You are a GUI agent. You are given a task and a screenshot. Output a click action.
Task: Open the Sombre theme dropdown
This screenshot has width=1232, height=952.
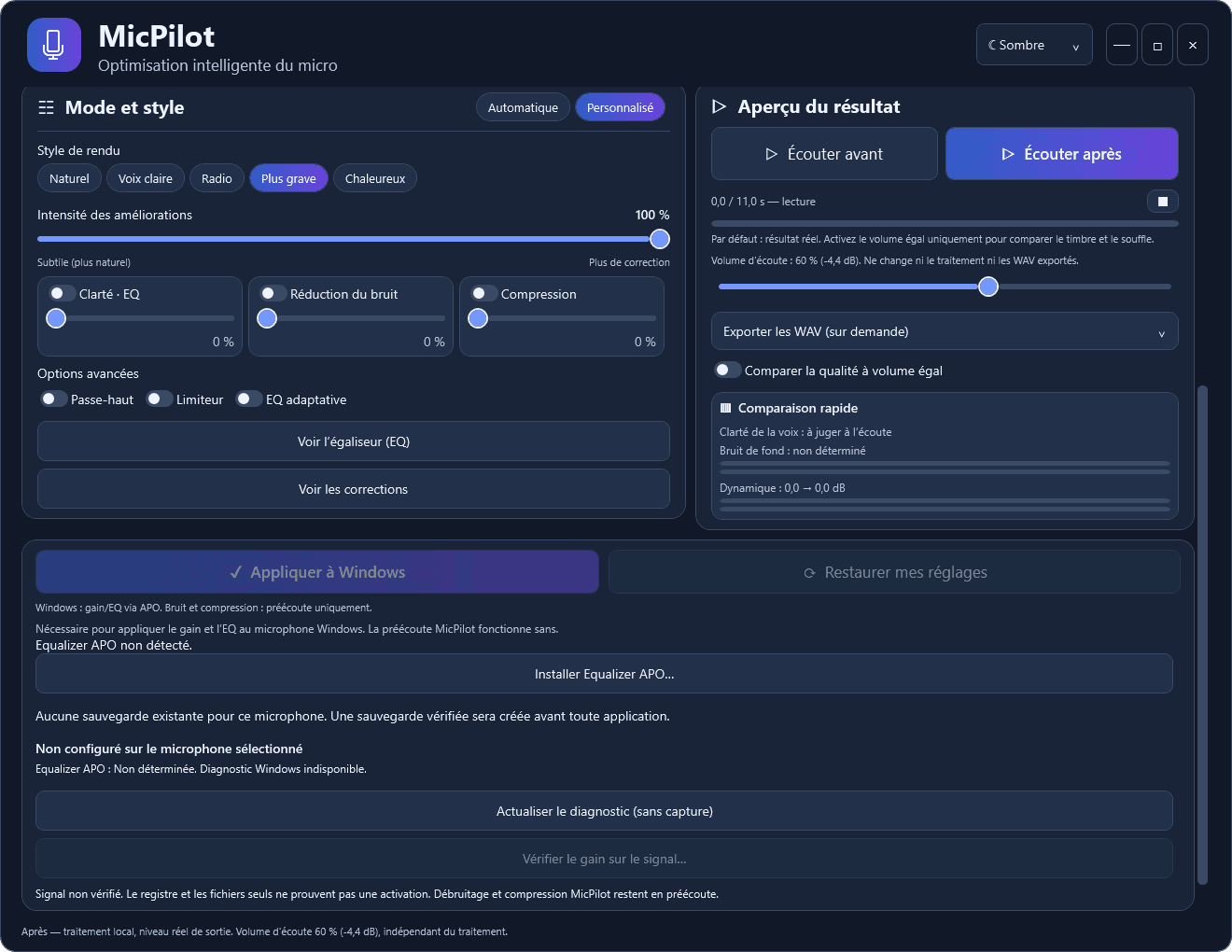click(x=1034, y=45)
